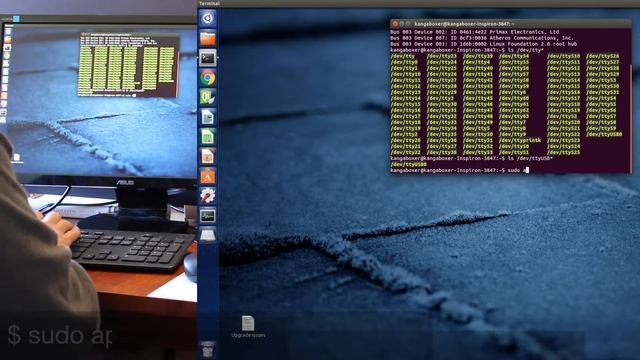Click the /dev/ttyS31 entry in listing
Screen dimensions: 640x360
(x=603, y=92)
